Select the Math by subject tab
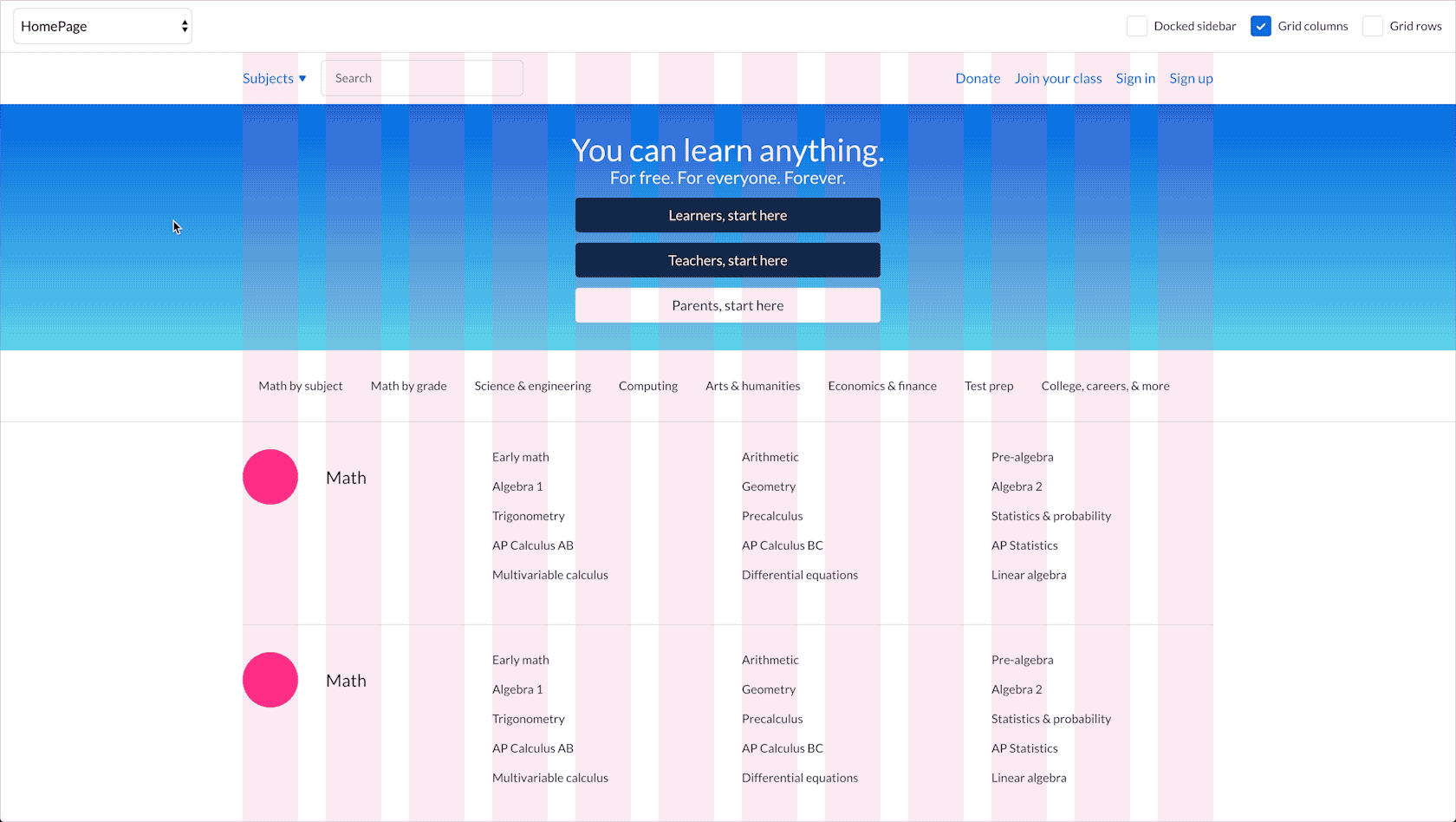 (301, 386)
